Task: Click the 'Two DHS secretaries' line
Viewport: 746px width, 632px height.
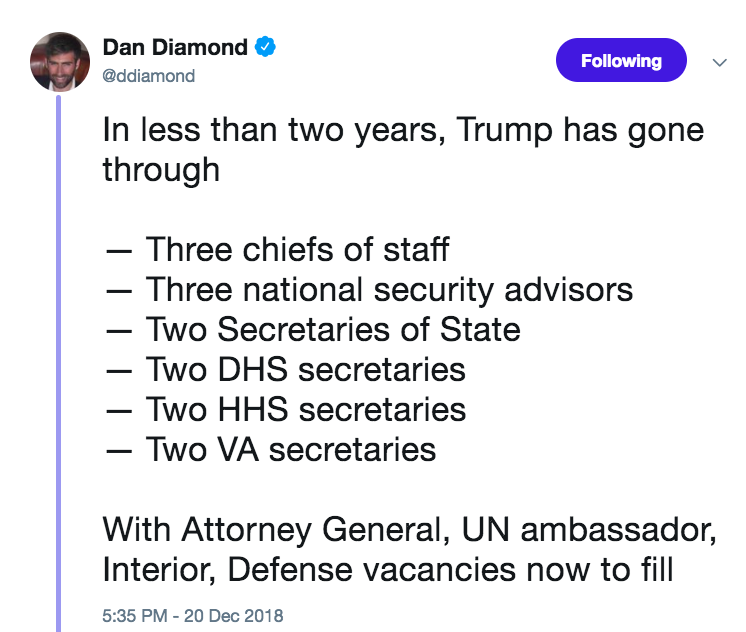Action: click(286, 369)
